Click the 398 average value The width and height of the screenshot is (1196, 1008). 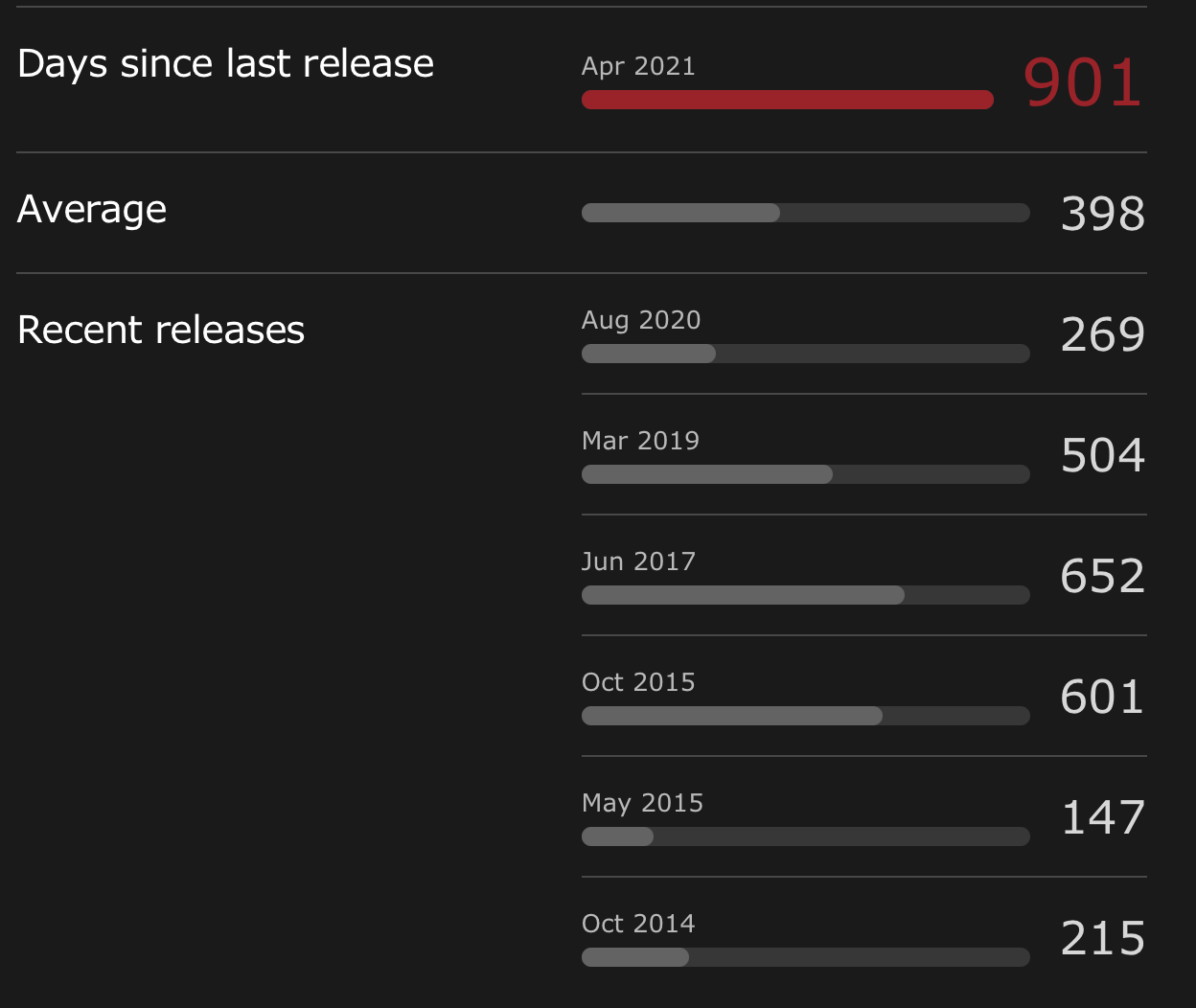click(1103, 213)
